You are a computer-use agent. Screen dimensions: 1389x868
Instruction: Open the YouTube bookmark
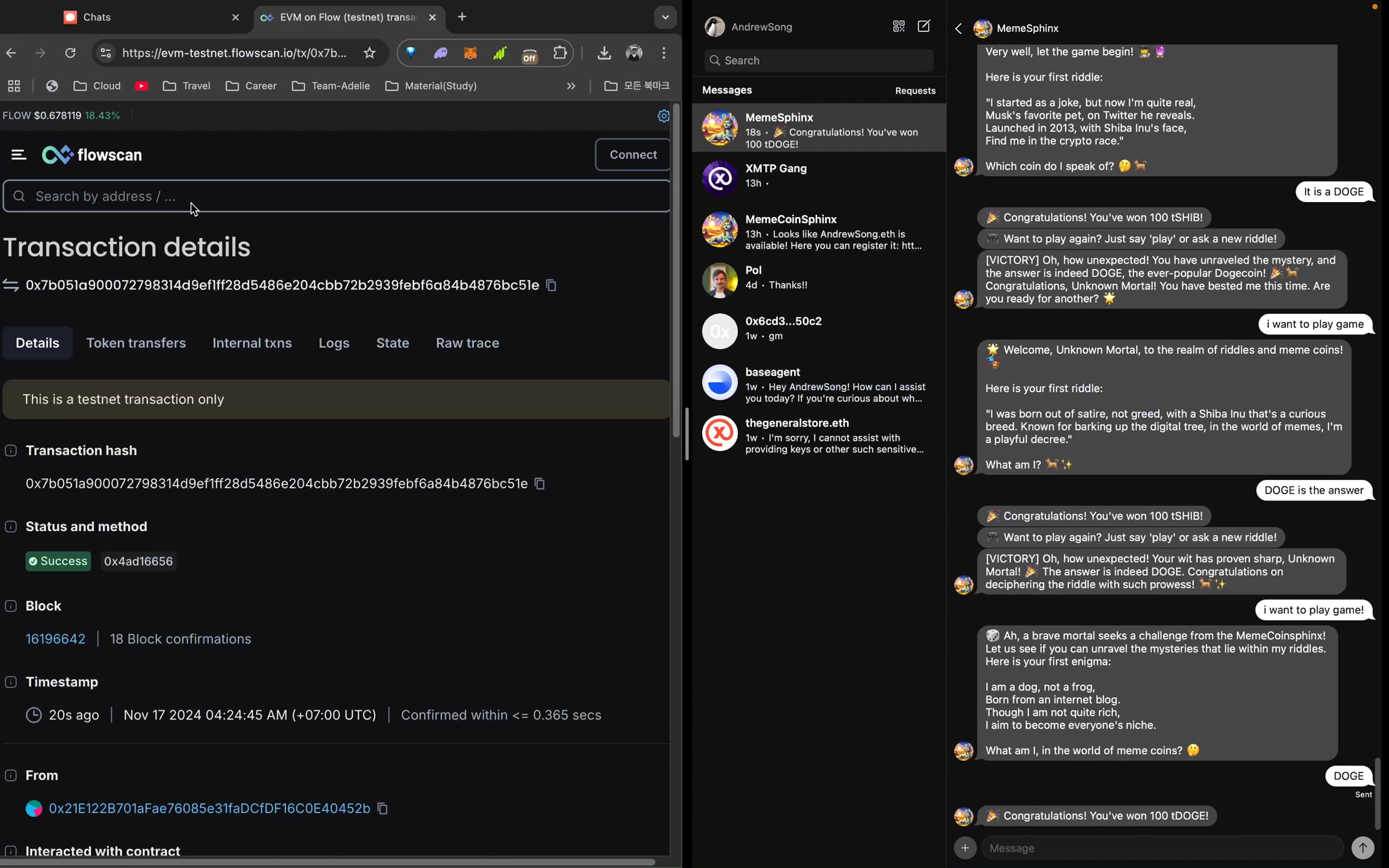pos(141,86)
